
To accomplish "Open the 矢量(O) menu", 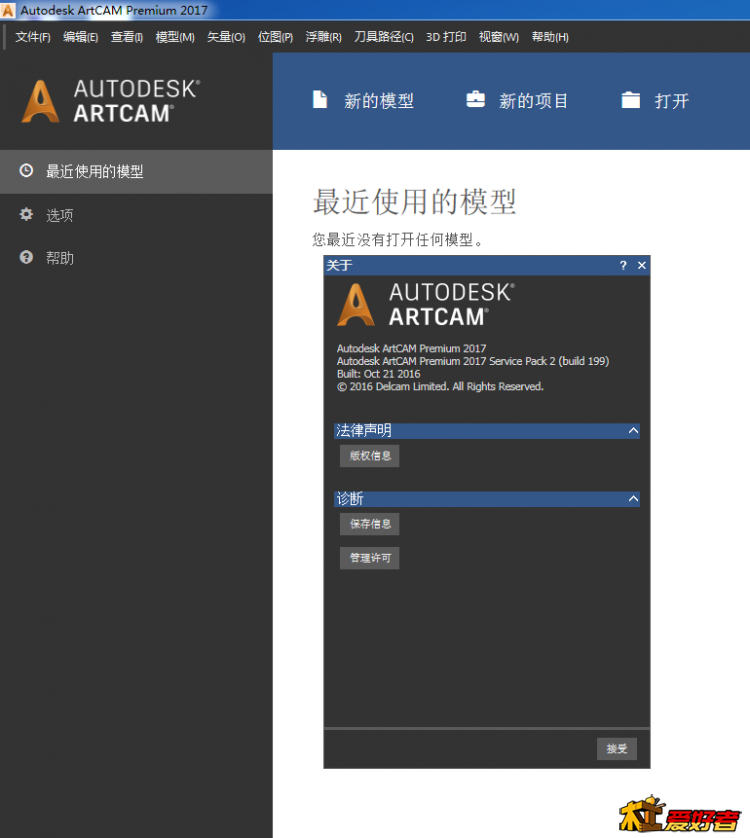I will point(226,37).
